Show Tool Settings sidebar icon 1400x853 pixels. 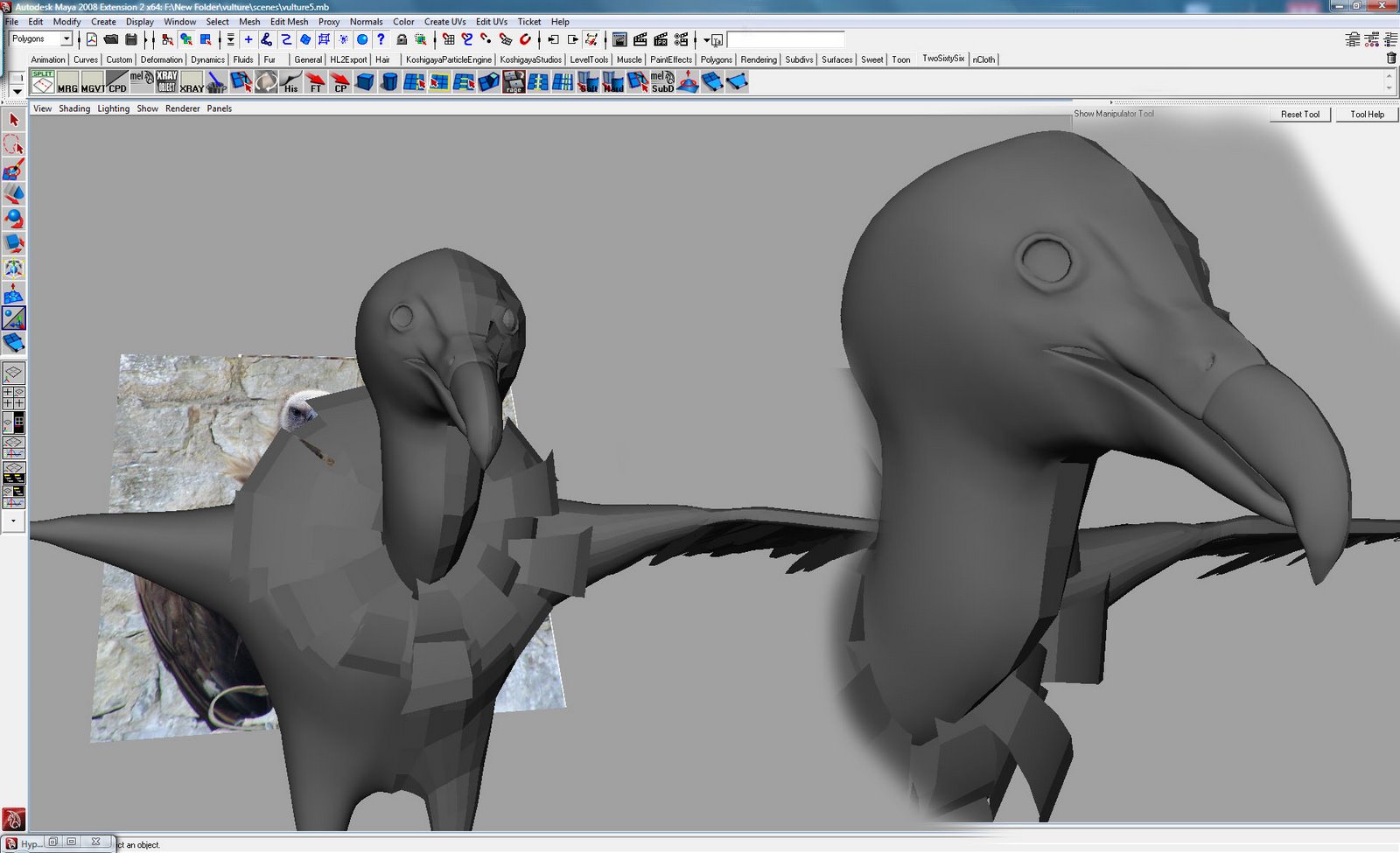pos(1372,39)
